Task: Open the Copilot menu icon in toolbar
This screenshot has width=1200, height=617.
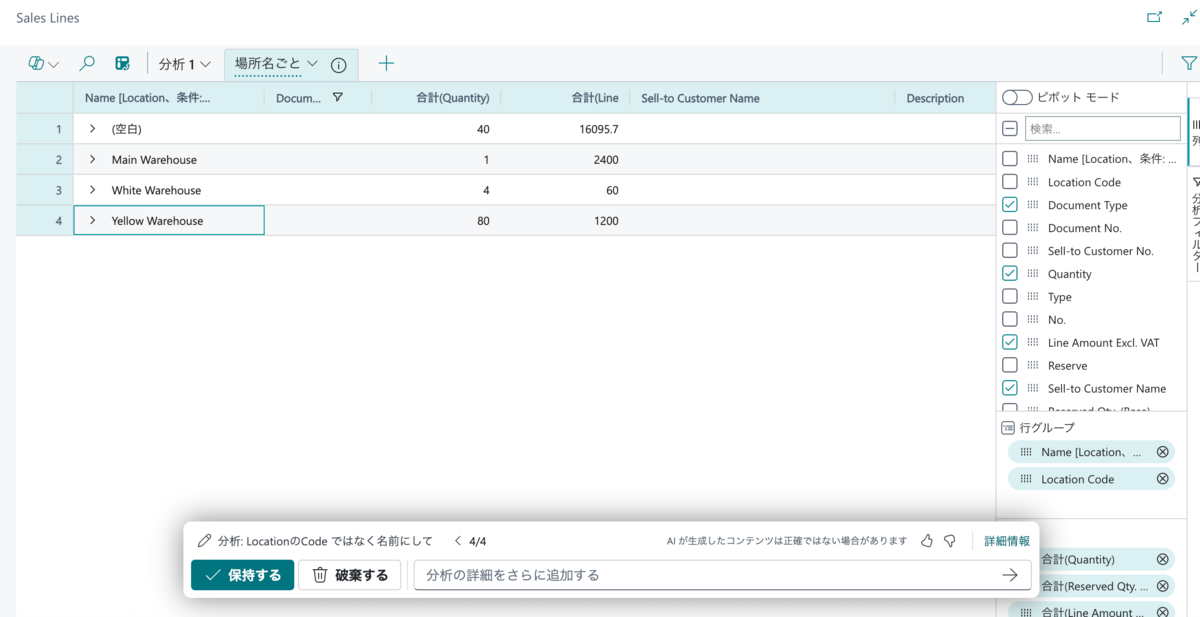Action: [x=43, y=63]
